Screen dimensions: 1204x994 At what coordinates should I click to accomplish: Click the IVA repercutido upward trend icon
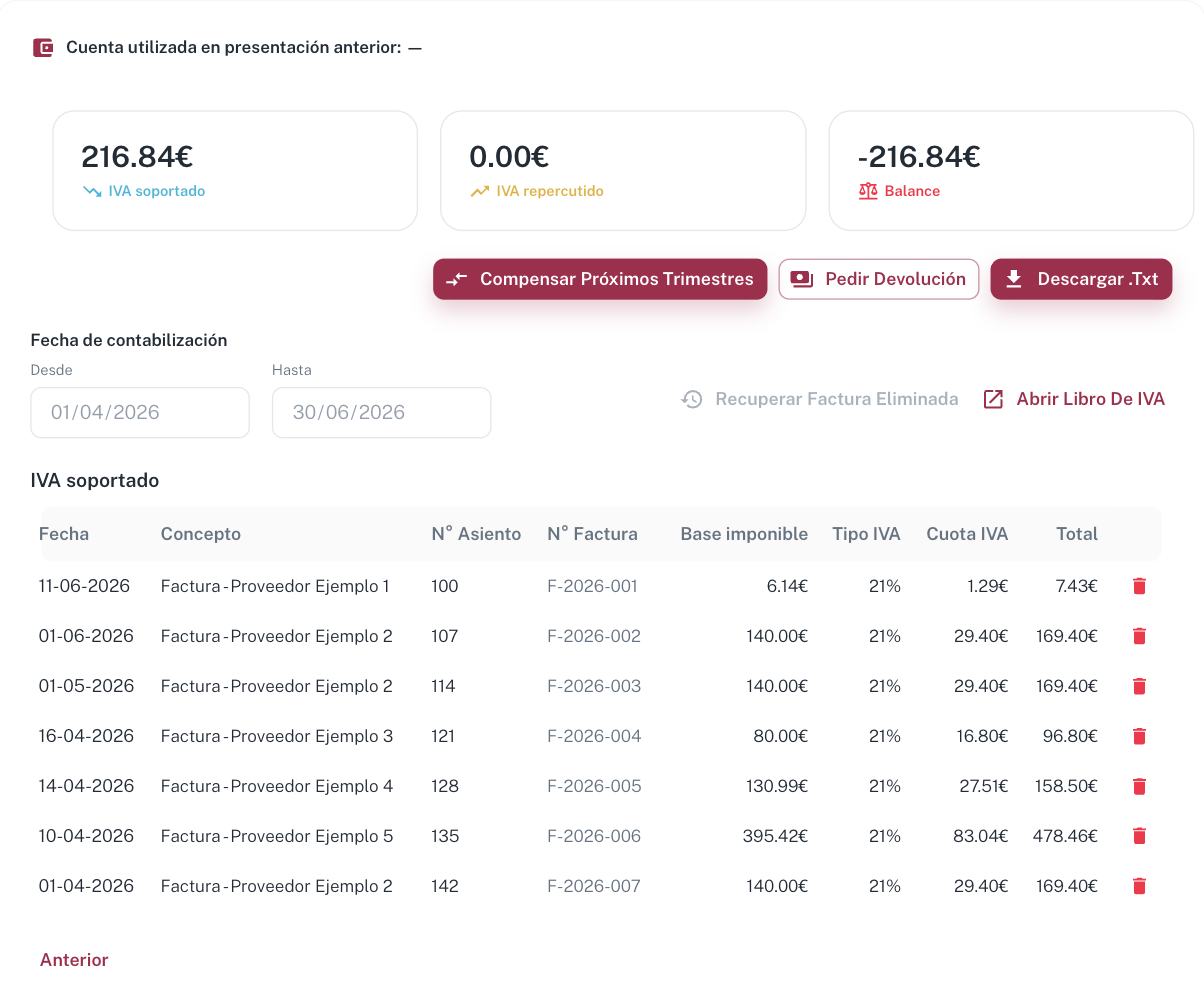480,191
